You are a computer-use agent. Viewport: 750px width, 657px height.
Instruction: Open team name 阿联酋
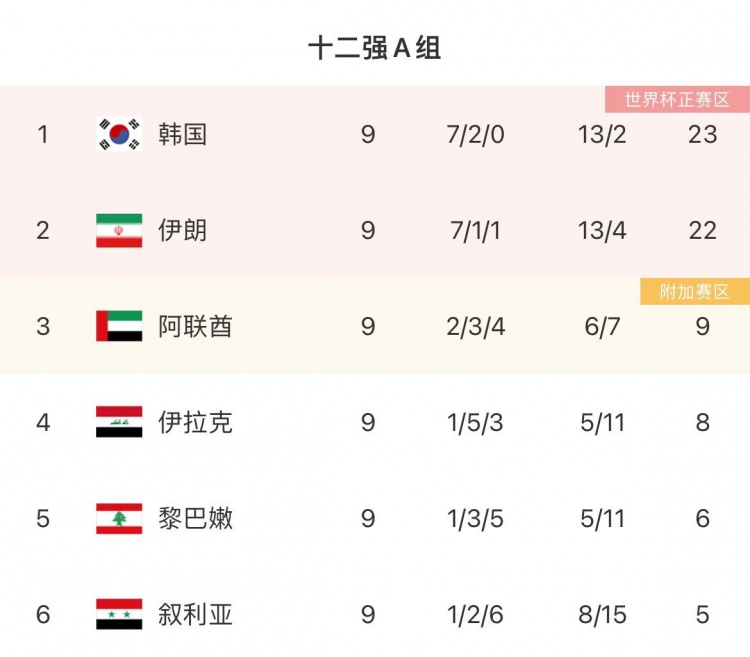point(195,327)
